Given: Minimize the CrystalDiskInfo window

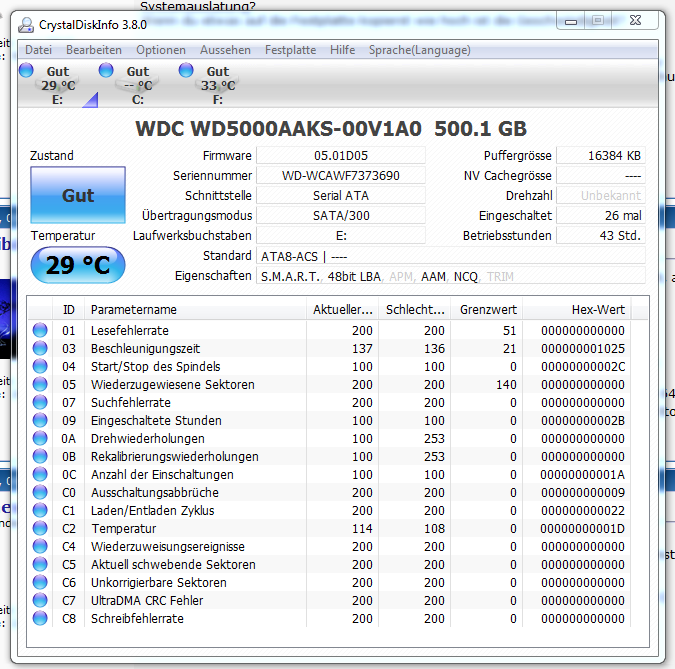Looking at the screenshot, I should click(x=571, y=21).
